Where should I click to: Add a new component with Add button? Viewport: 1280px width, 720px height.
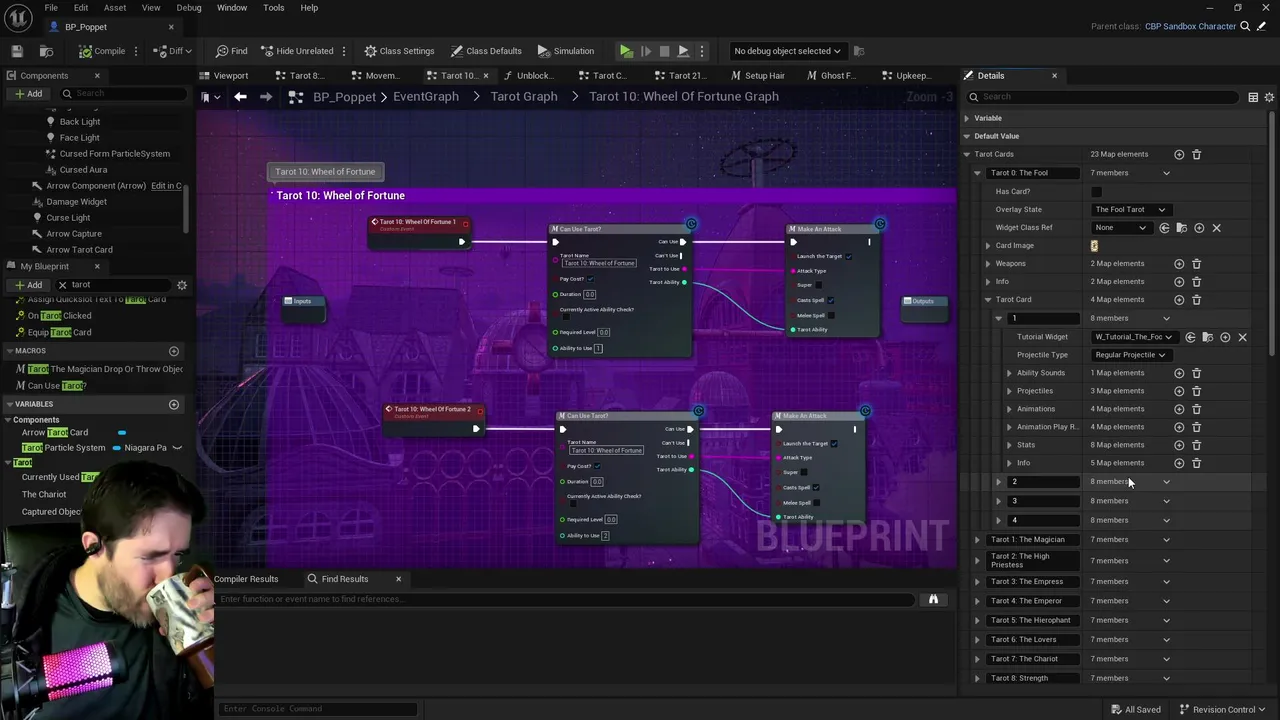tap(28, 94)
